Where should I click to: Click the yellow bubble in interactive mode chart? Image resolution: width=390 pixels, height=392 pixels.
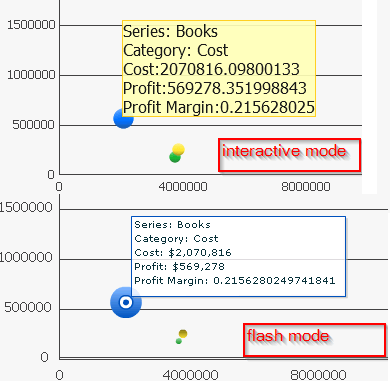pos(178,149)
